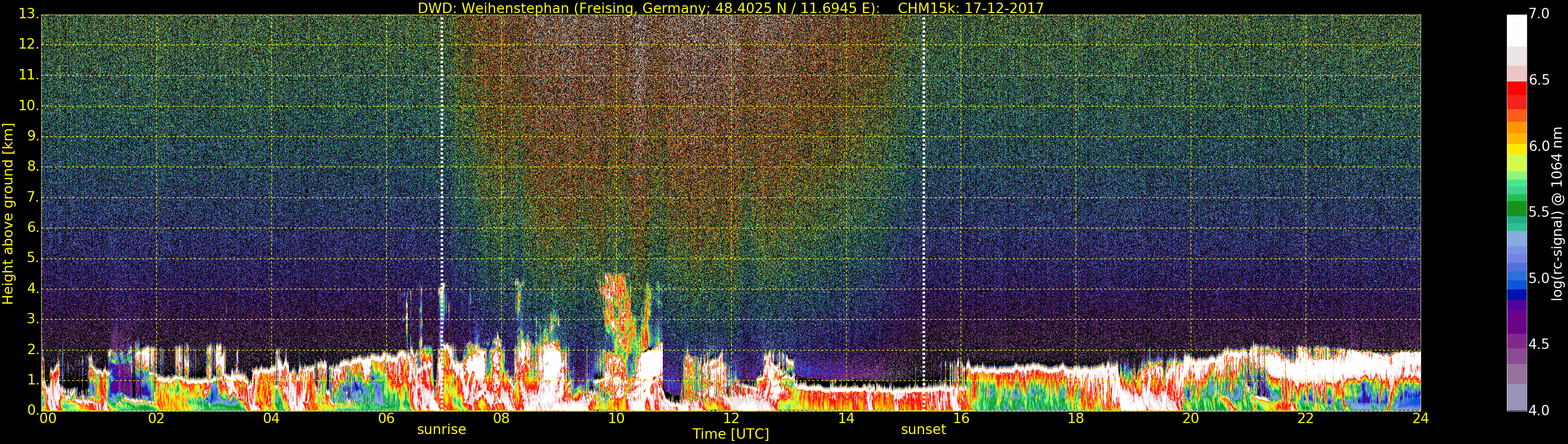
Task: Click the colorbar '7.0' value label
Action: pos(1539,14)
